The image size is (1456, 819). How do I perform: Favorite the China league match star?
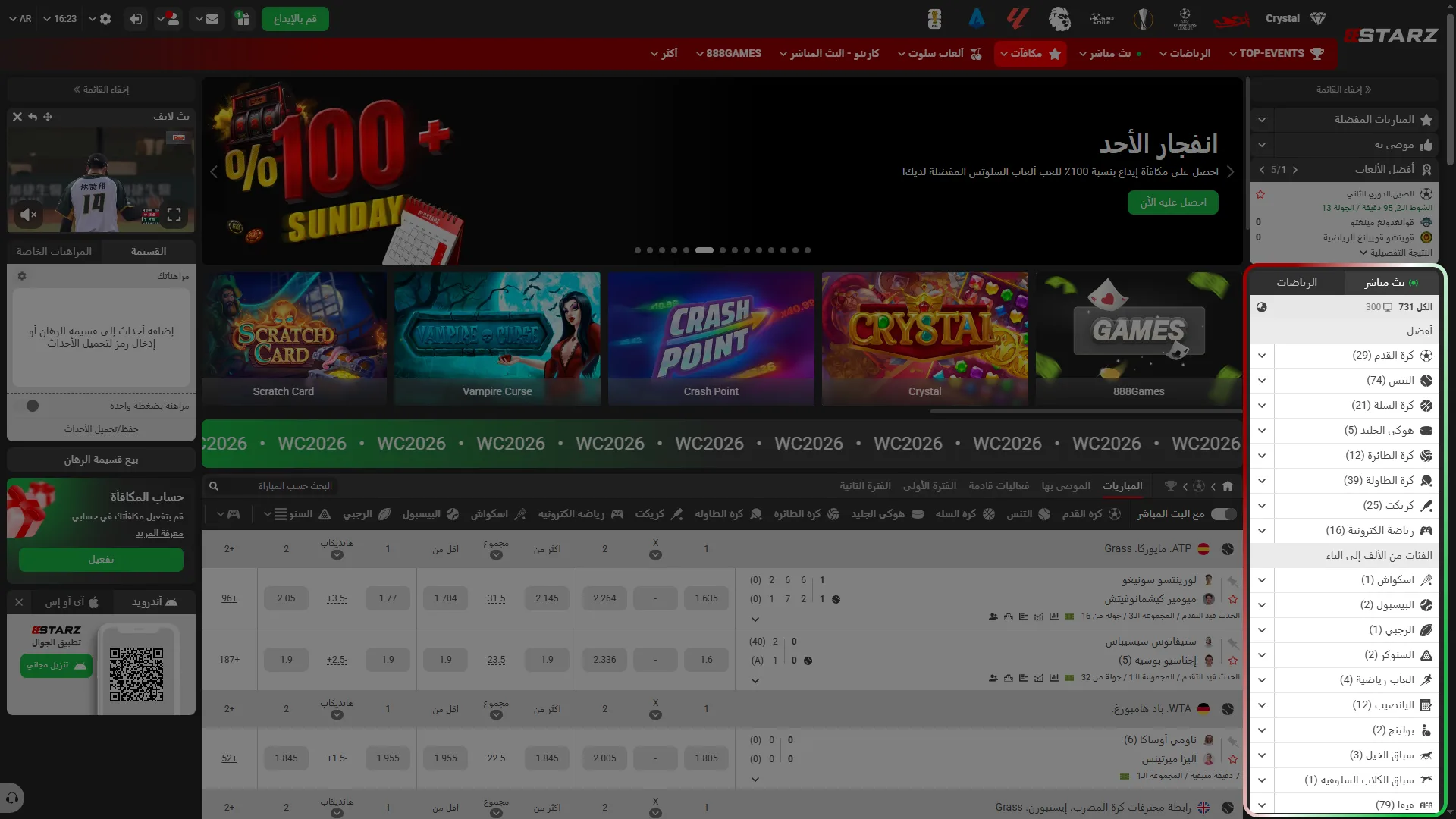(1260, 194)
